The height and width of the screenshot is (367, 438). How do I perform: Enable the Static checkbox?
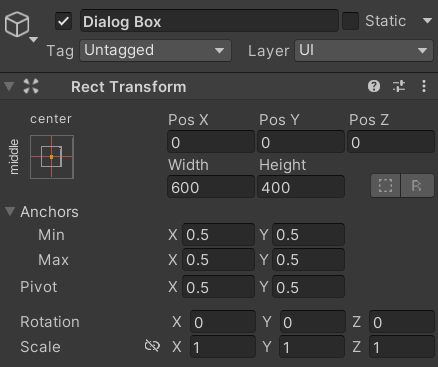pyautogui.click(x=350, y=21)
